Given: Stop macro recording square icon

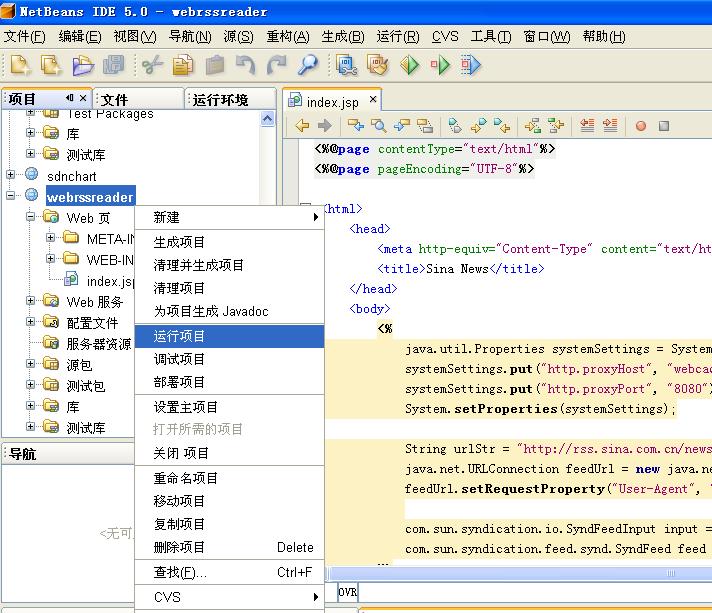Looking at the screenshot, I should click(x=664, y=126).
